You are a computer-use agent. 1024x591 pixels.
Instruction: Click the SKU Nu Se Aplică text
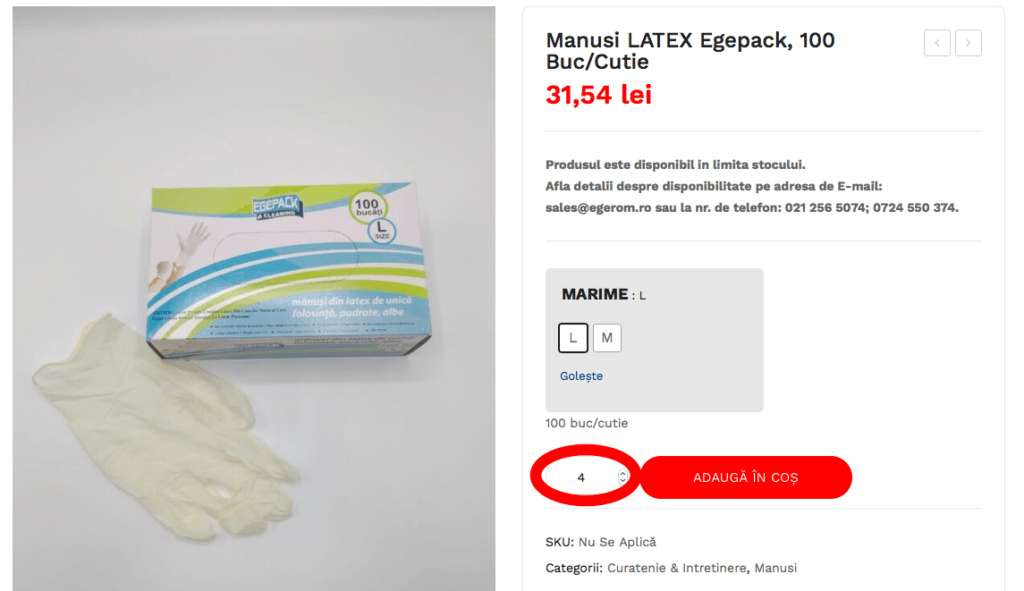pyautogui.click(x=601, y=542)
